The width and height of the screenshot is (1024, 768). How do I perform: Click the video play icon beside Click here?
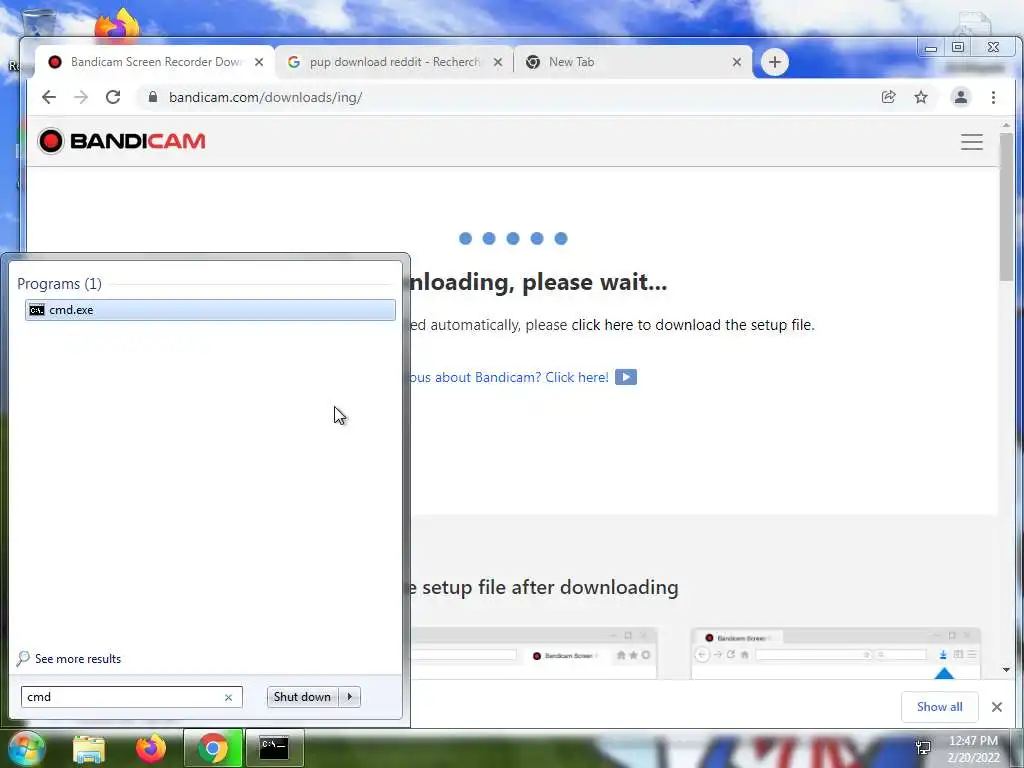point(626,377)
